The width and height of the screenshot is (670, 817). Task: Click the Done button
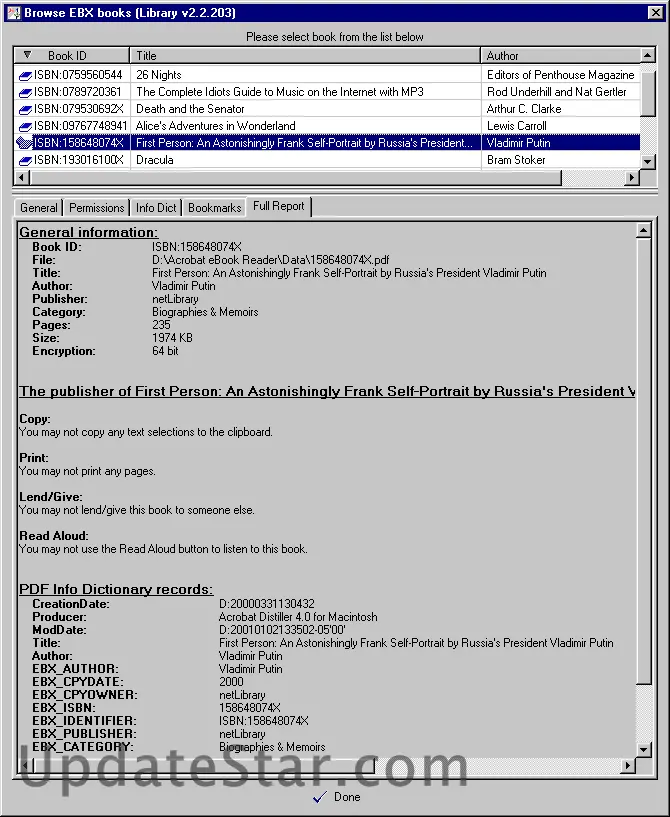337,797
